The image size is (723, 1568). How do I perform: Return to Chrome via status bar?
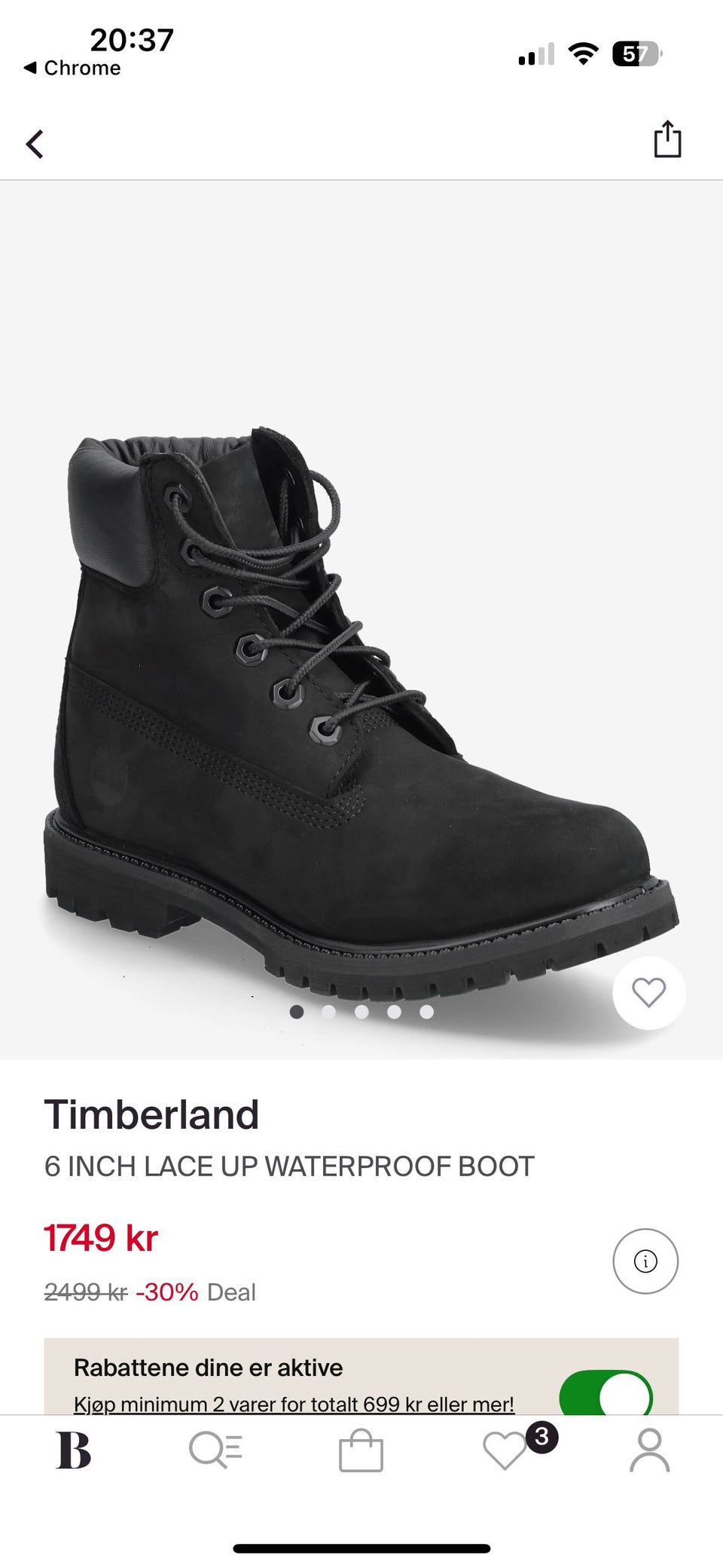point(72,68)
